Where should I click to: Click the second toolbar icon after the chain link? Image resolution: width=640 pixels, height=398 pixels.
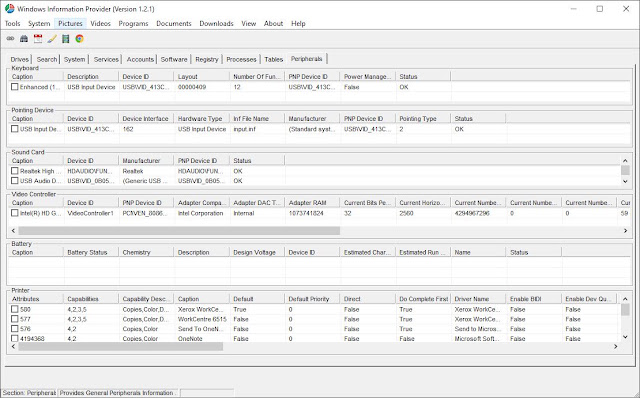pyautogui.click(x=24, y=39)
